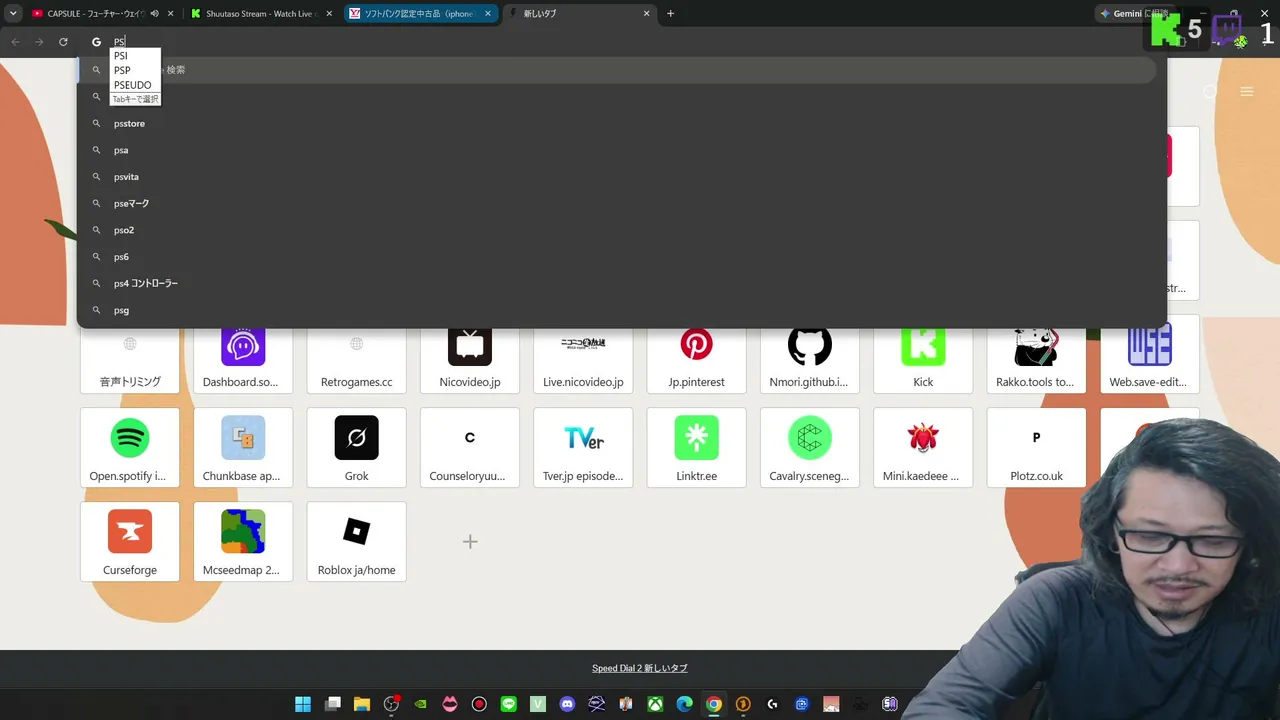Go forward with the forward arrow
The height and width of the screenshot is (720, 1280).
(39, 42)
